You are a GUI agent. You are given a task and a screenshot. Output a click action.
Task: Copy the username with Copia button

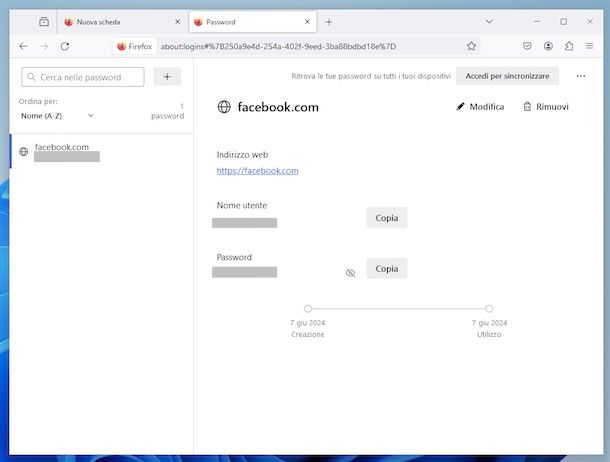387,218
